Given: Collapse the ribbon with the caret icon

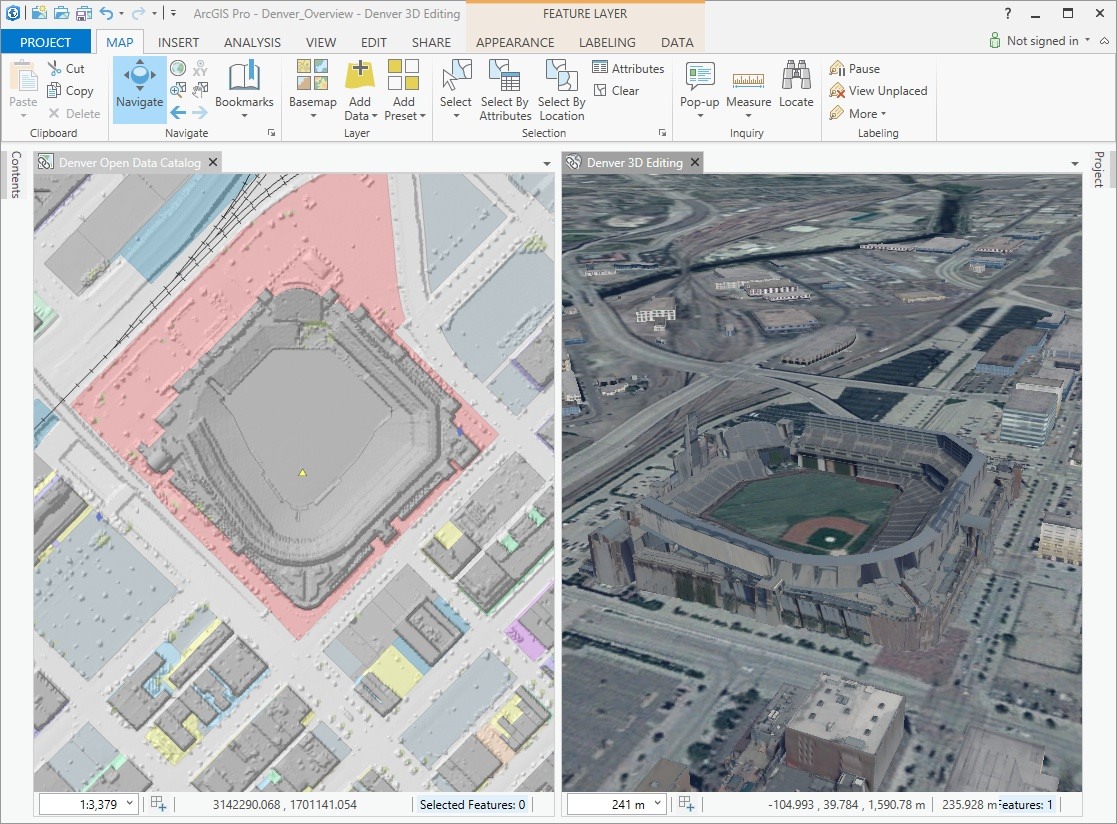Looking at the screenshot, I should click(1104, 41).
